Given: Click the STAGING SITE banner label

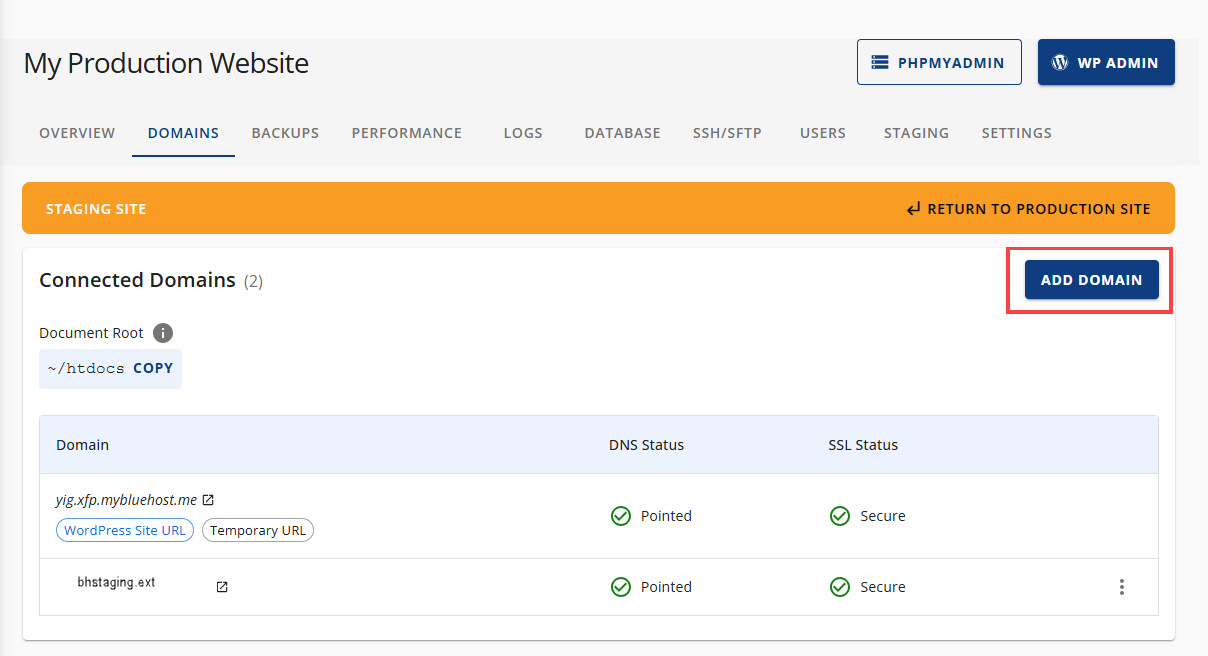Looking at the screenshot, I should click(x=96, y=209).
